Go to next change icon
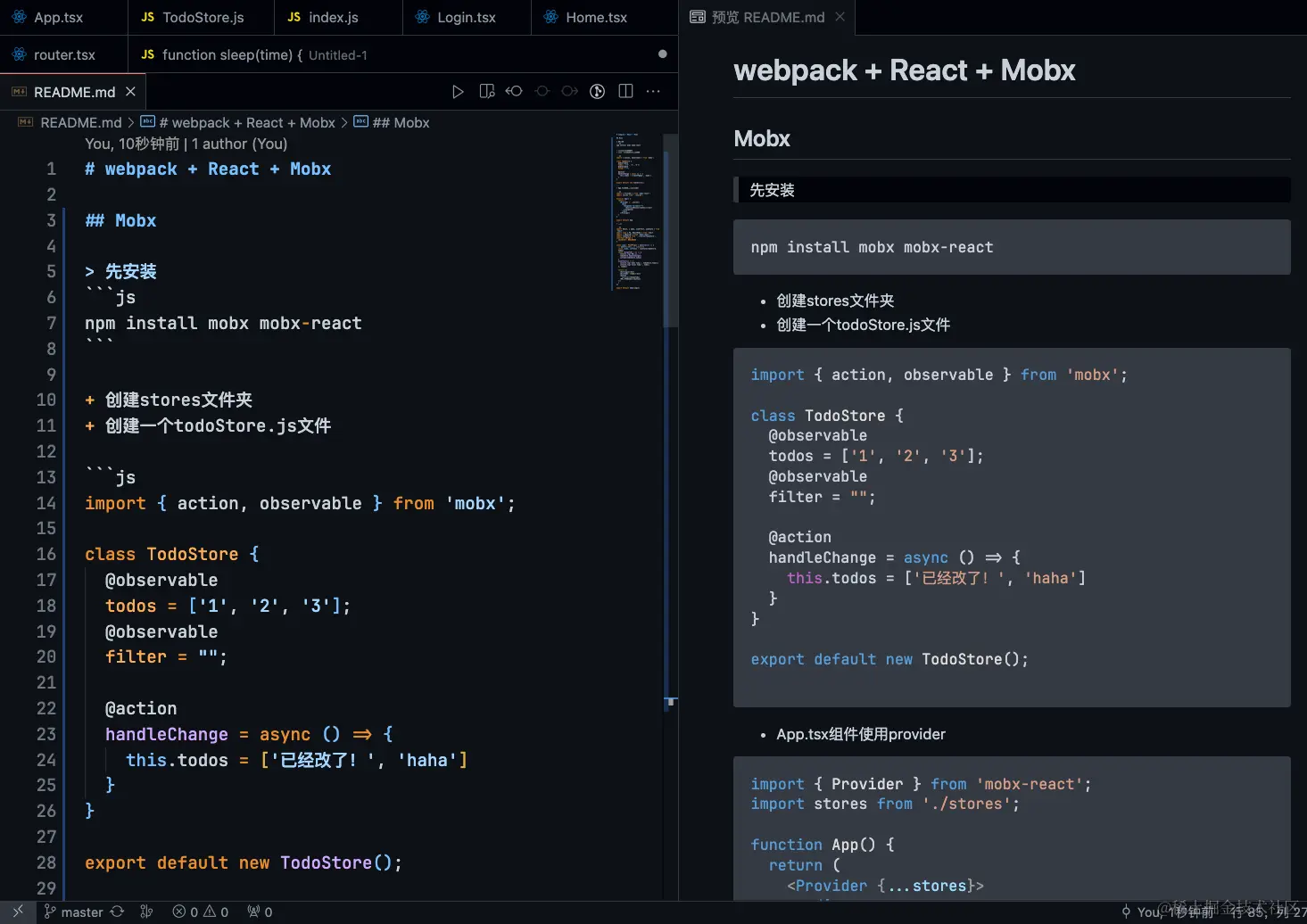 click(x=569, y=91)
